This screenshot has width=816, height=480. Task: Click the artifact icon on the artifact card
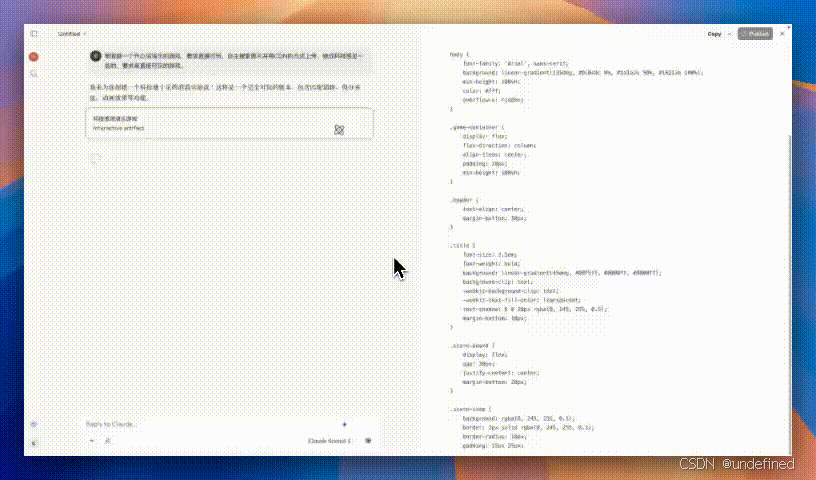pos(339,130)
